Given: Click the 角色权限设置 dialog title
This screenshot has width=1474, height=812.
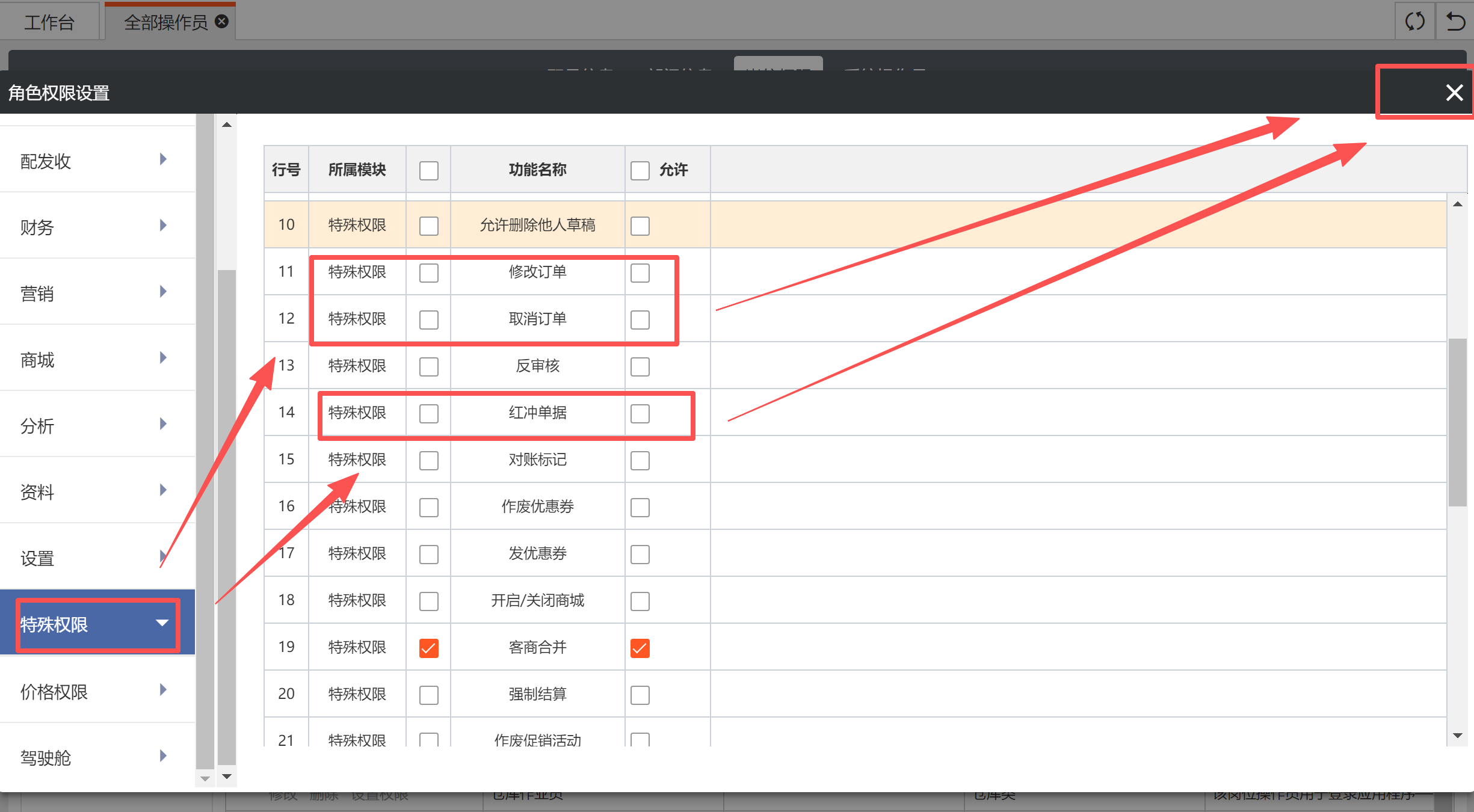Looking at the screenshot, I should click(59, 93).
